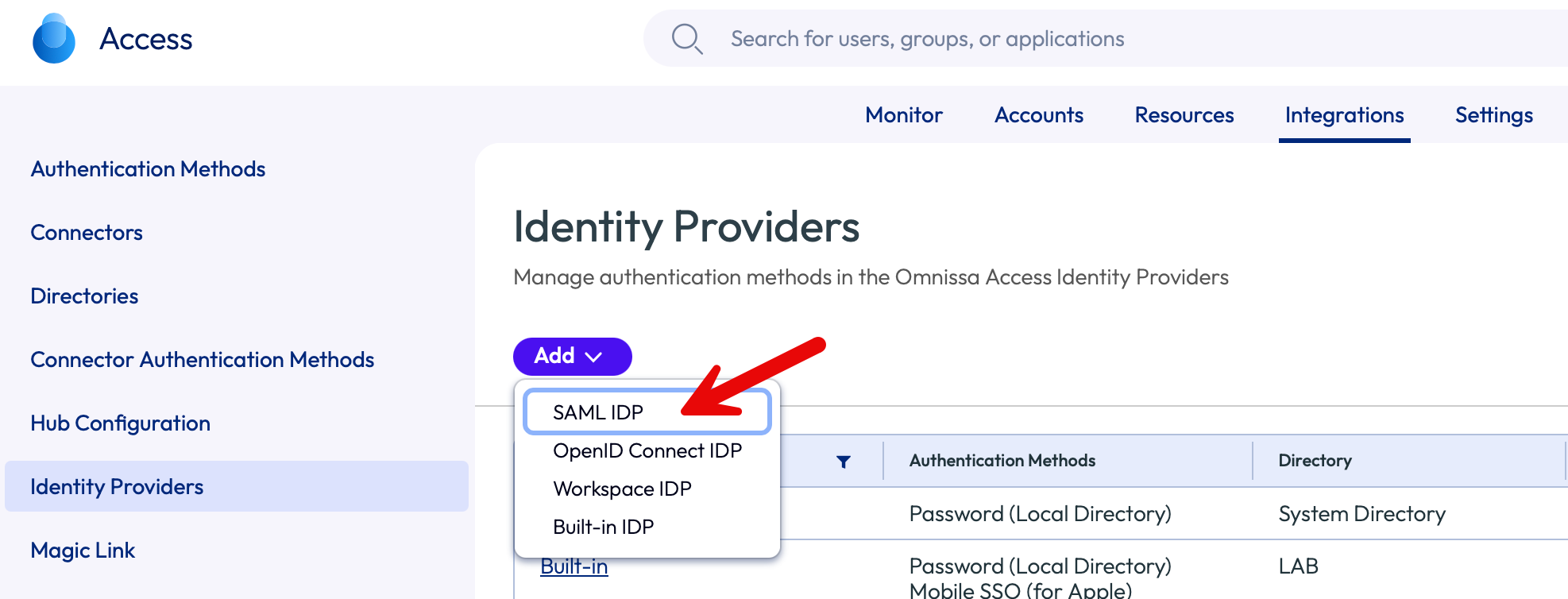Open the Built-in identity provider link
This screenshot has width=1568, height=599.
[574, 566]
